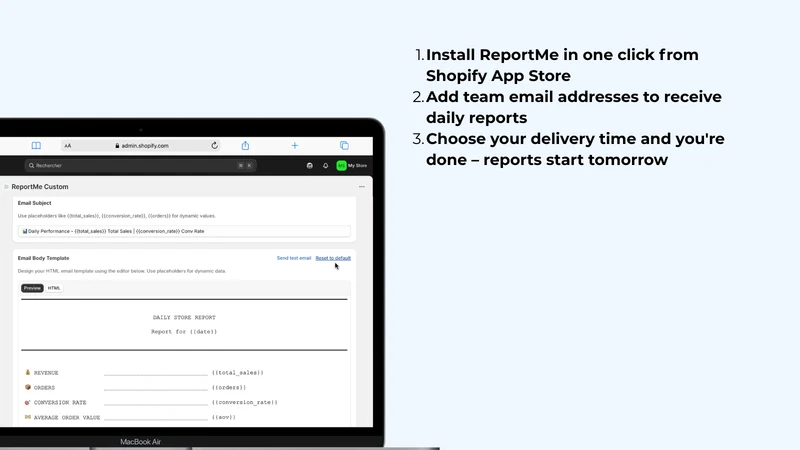Open the My Store account menu

352,165
